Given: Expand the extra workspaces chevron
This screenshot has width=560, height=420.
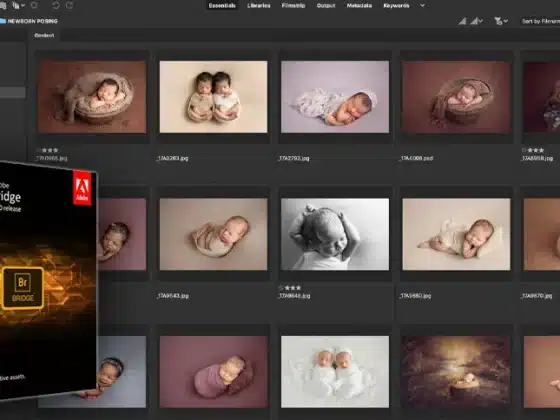Looking at the screenshot, I should 422,6.
